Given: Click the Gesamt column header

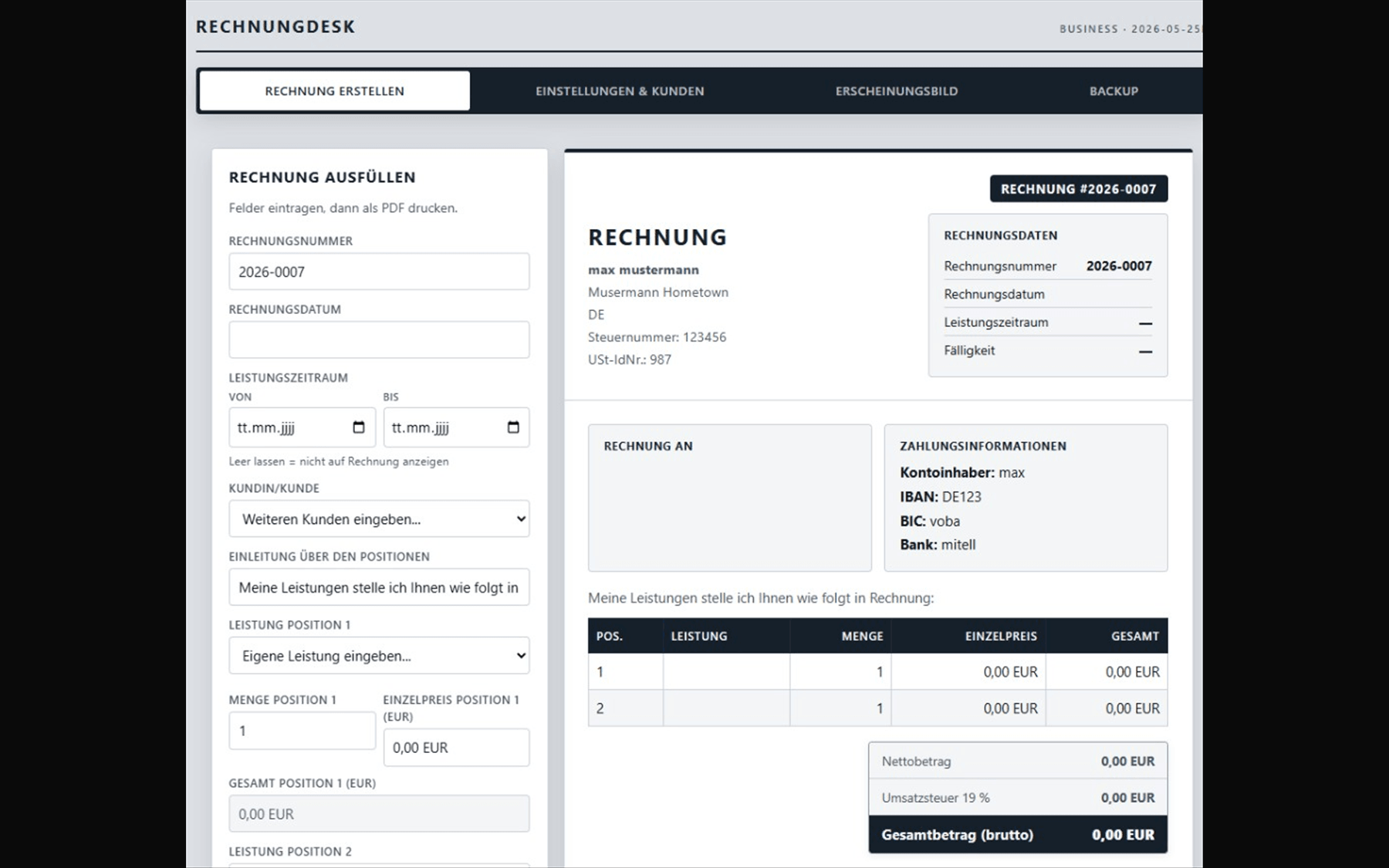Looking at the screenshot, I should pos(1107,636).
